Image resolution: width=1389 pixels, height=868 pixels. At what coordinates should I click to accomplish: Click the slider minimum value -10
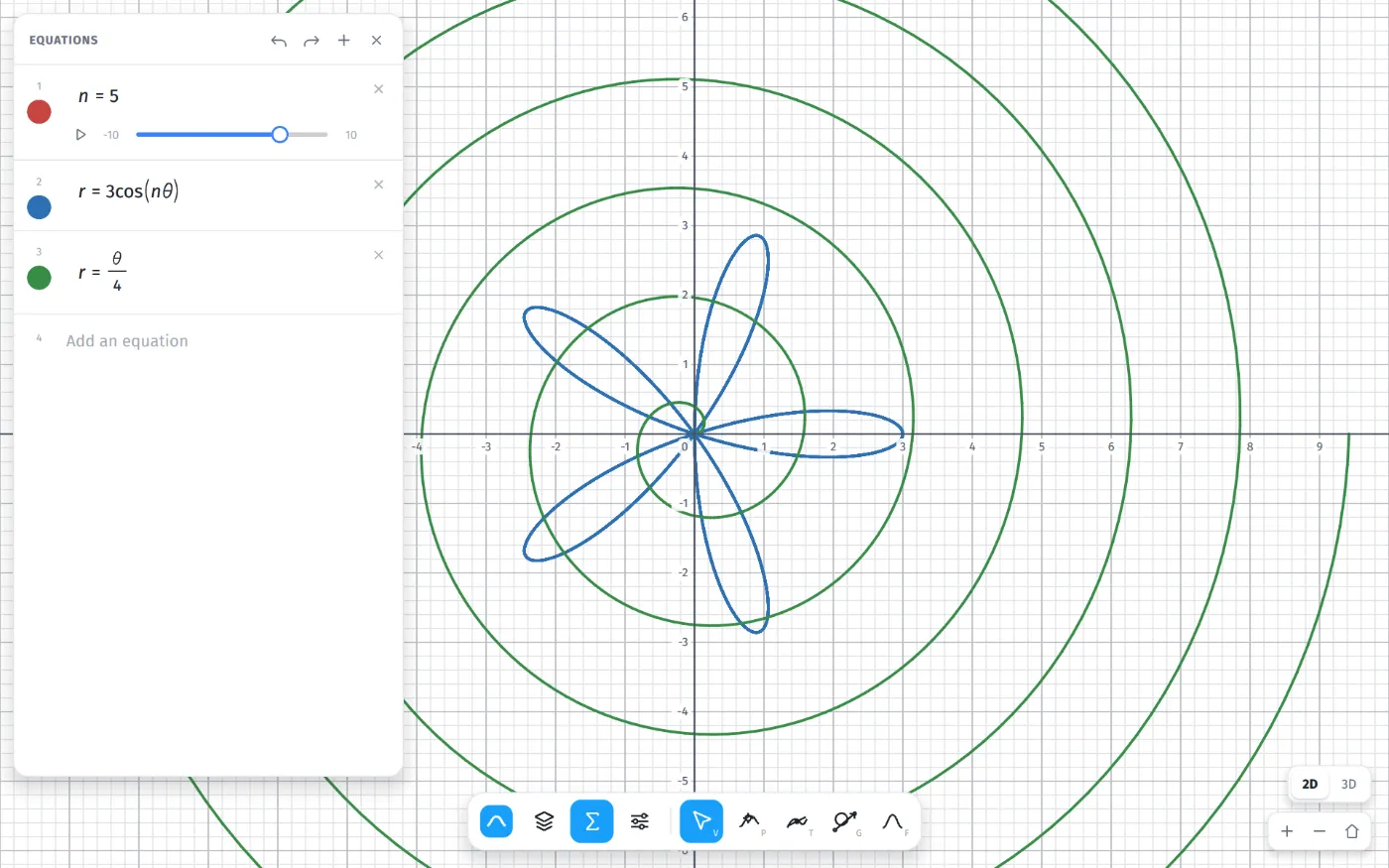pyautogui.click(x=111, y=135)
